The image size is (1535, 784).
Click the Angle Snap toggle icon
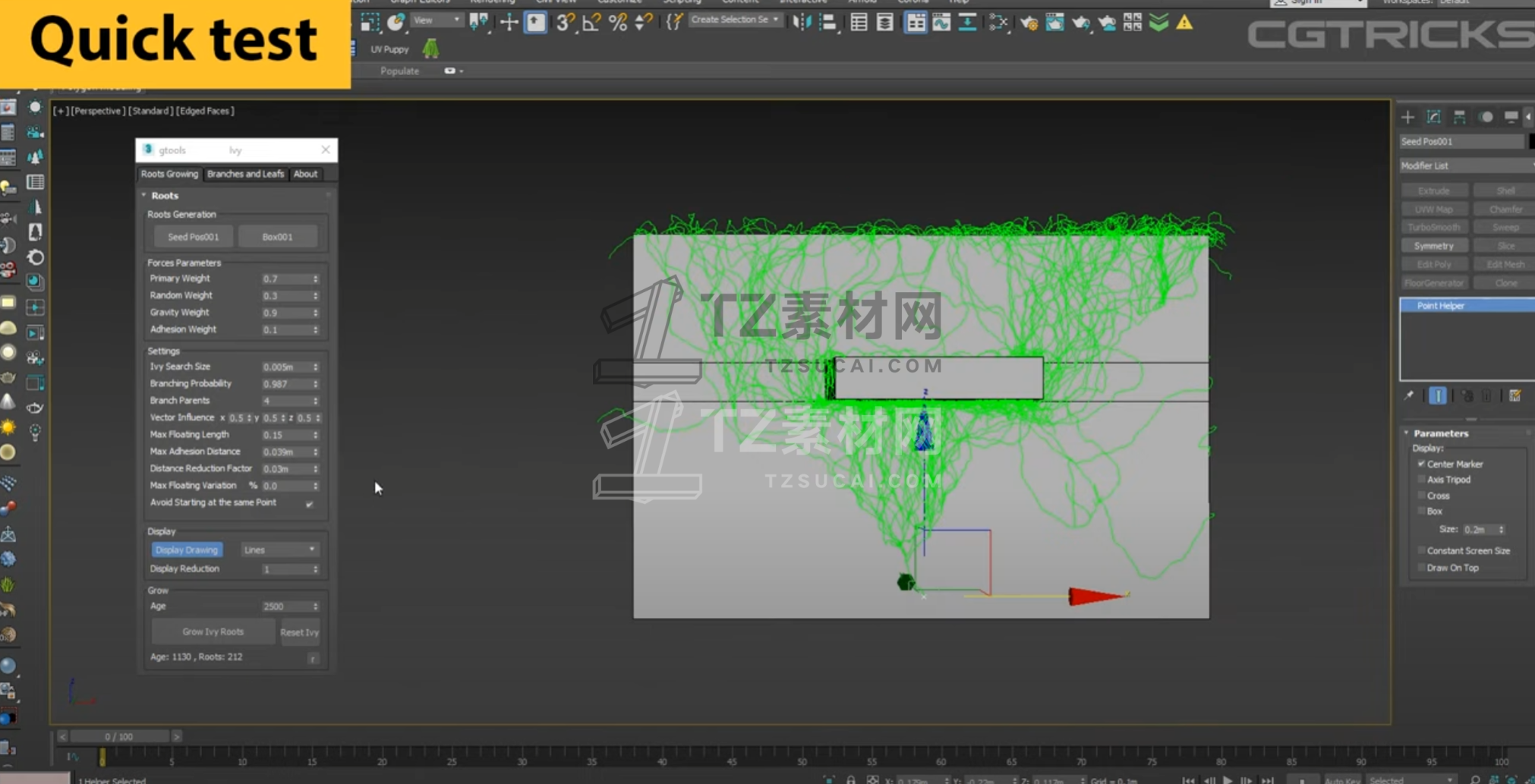591,23
